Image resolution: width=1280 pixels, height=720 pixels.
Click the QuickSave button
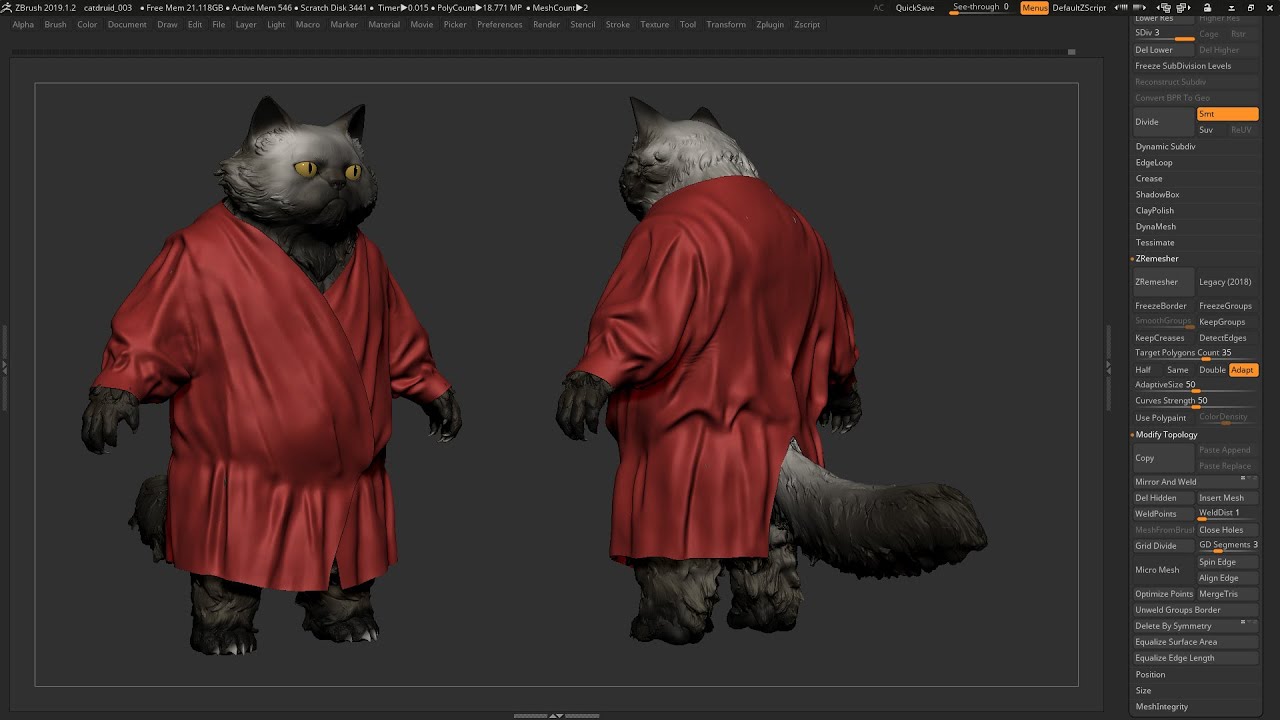(915, 8)
